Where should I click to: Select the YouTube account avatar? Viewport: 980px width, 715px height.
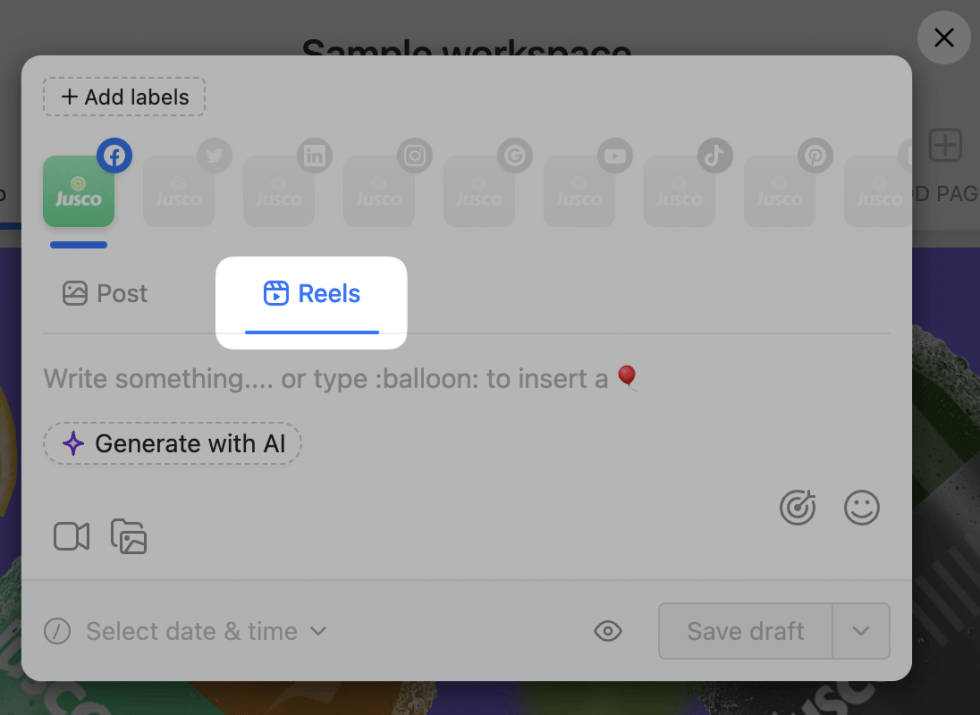tap(579, 193)
